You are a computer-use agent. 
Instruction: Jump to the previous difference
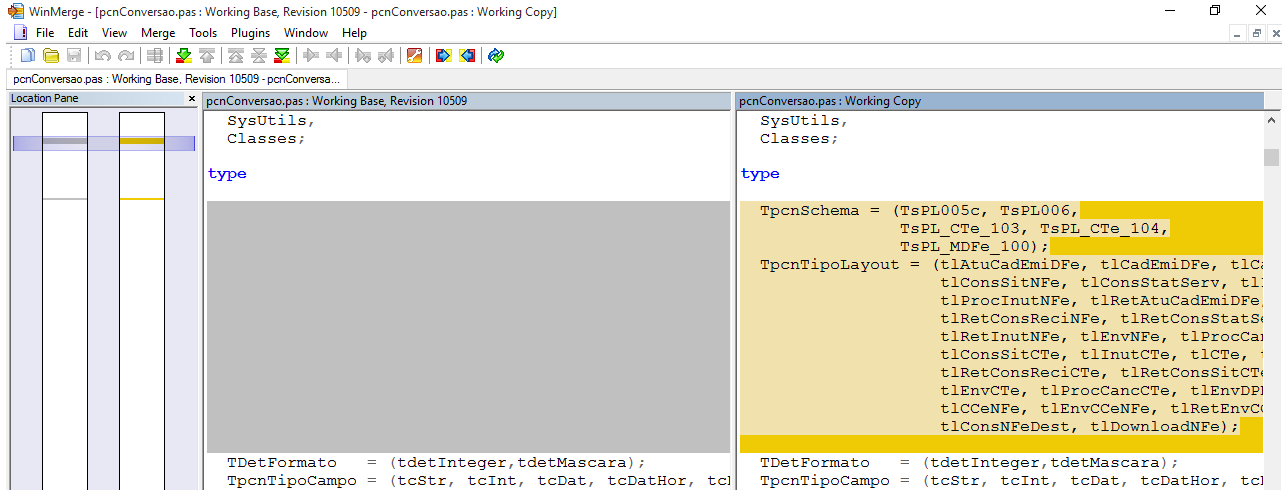[206, 55]
